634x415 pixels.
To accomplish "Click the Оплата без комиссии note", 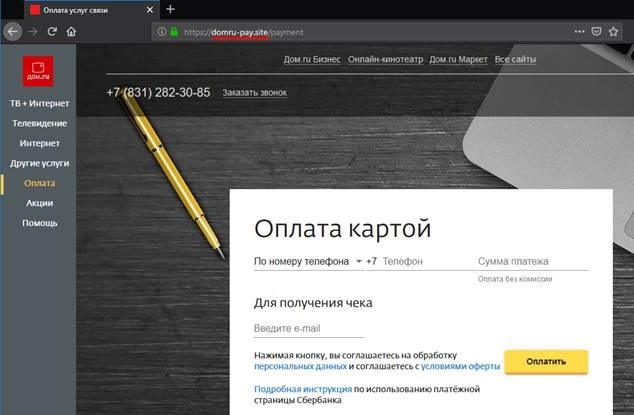I will [x=515, y=279].
